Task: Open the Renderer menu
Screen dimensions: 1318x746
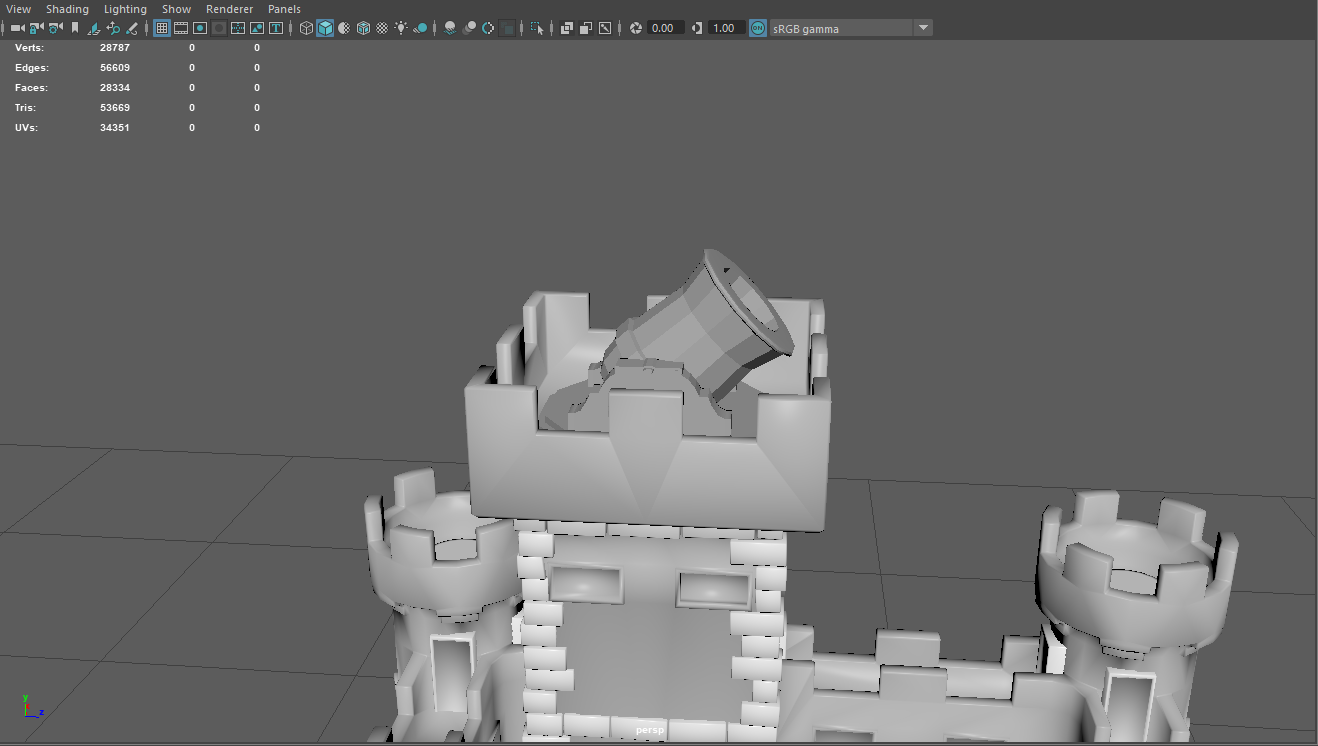Action: [229, 9]
